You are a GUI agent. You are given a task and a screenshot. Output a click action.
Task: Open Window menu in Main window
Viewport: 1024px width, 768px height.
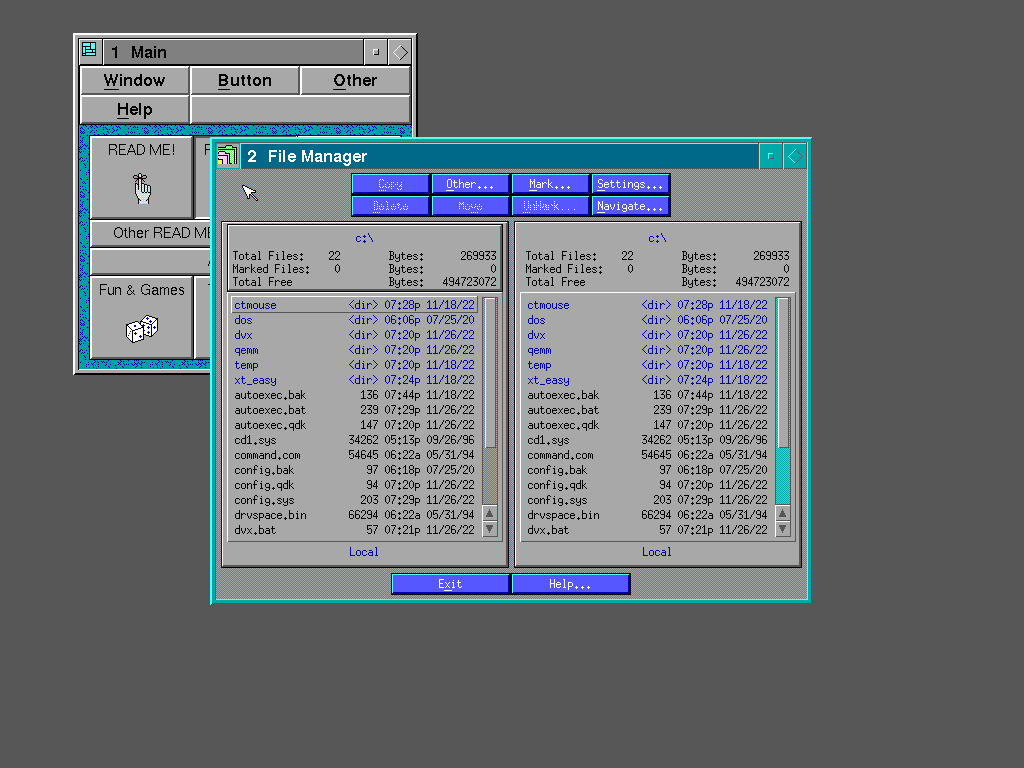pyautogui.click(x=135, y=80)
